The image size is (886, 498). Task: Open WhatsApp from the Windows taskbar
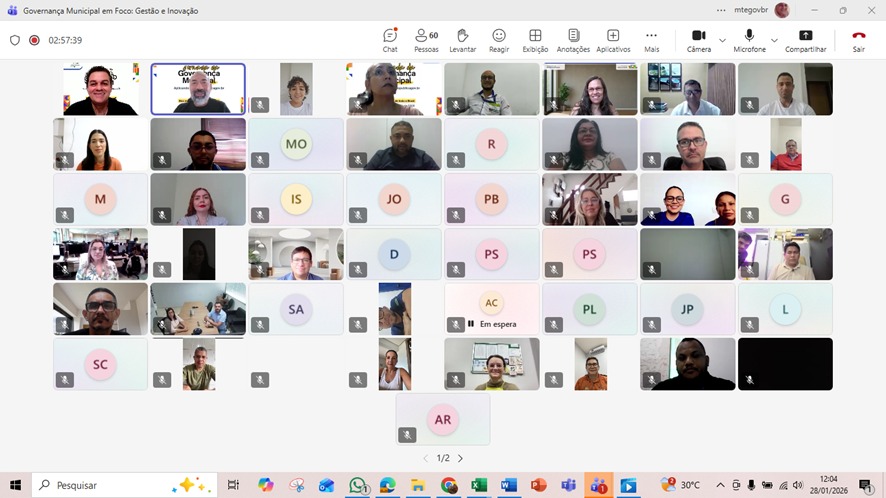point(357,485)
